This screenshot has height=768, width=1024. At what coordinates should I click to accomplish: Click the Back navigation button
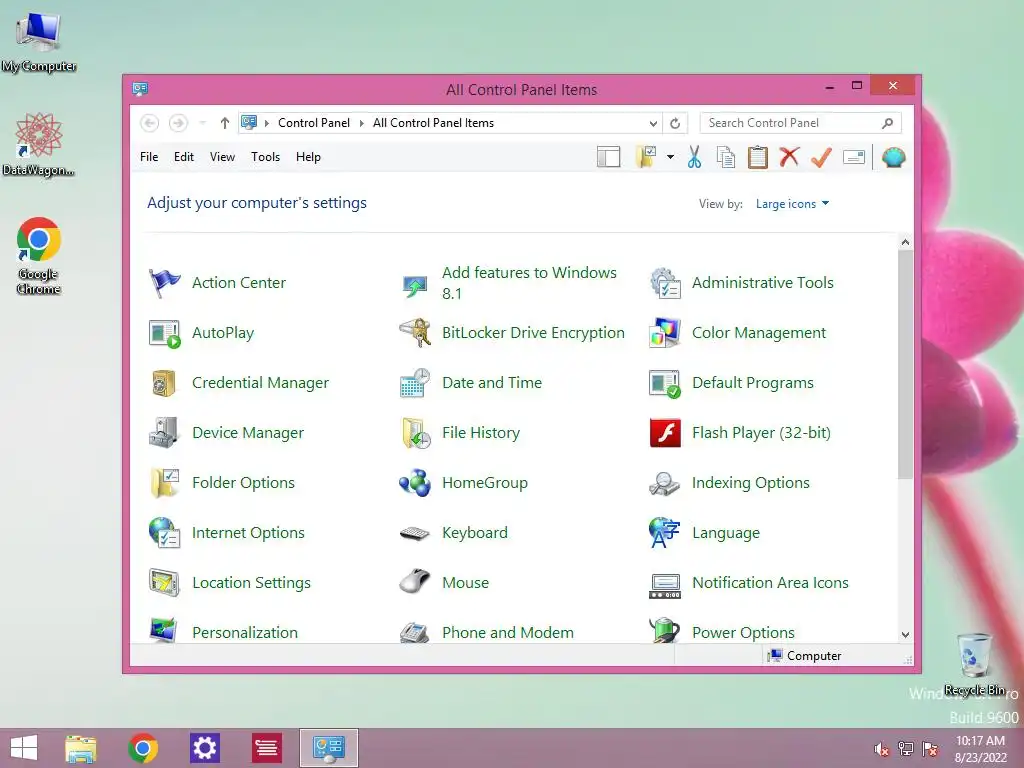tap(150, 123)
